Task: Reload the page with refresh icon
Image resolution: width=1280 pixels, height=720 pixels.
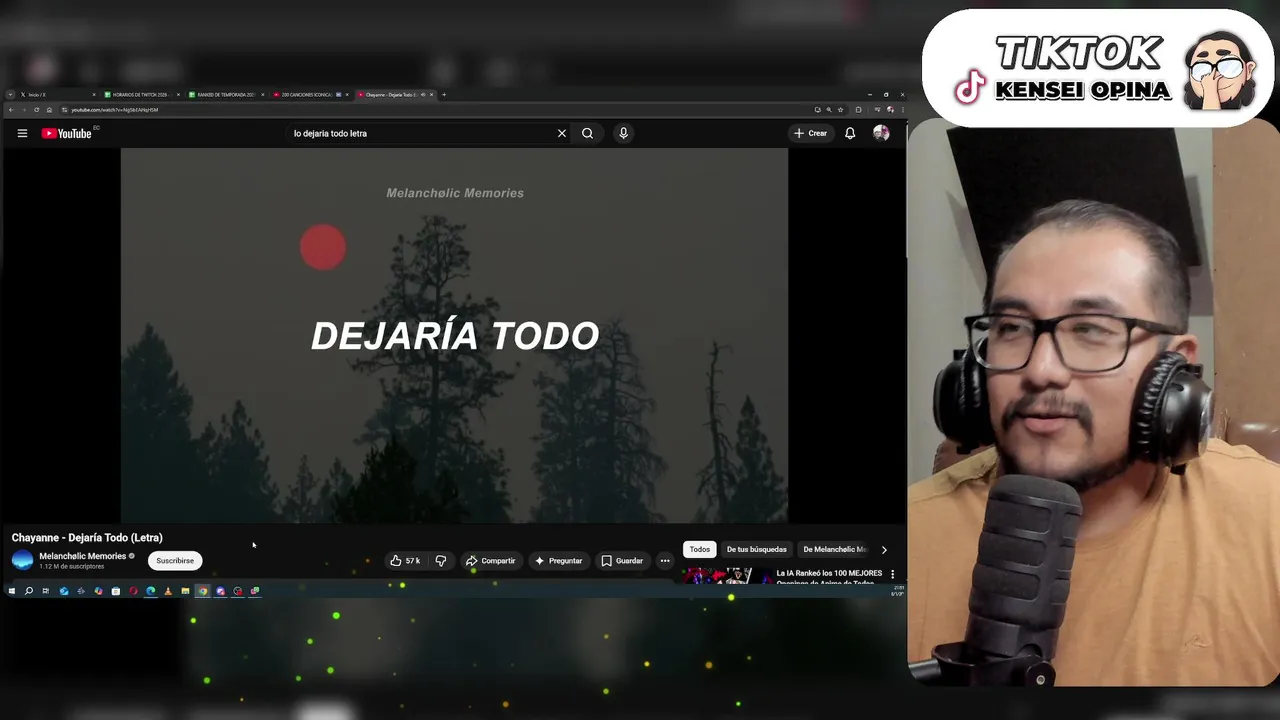Action: tap(37, 110)
